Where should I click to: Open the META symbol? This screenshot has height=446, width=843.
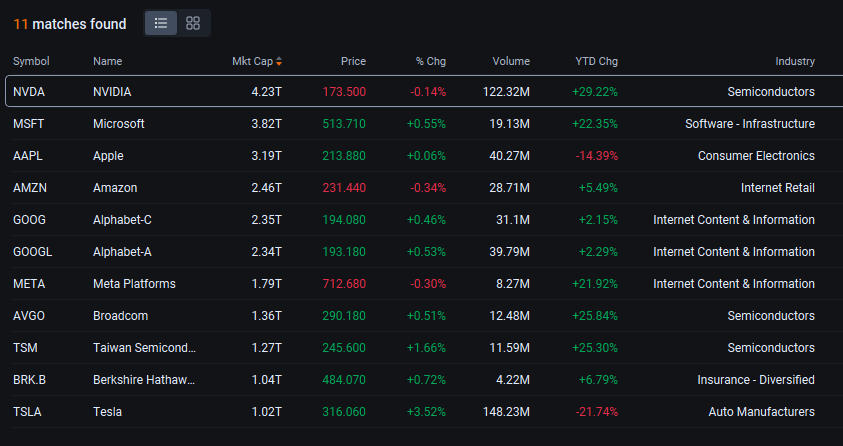(x=29, y=284)
